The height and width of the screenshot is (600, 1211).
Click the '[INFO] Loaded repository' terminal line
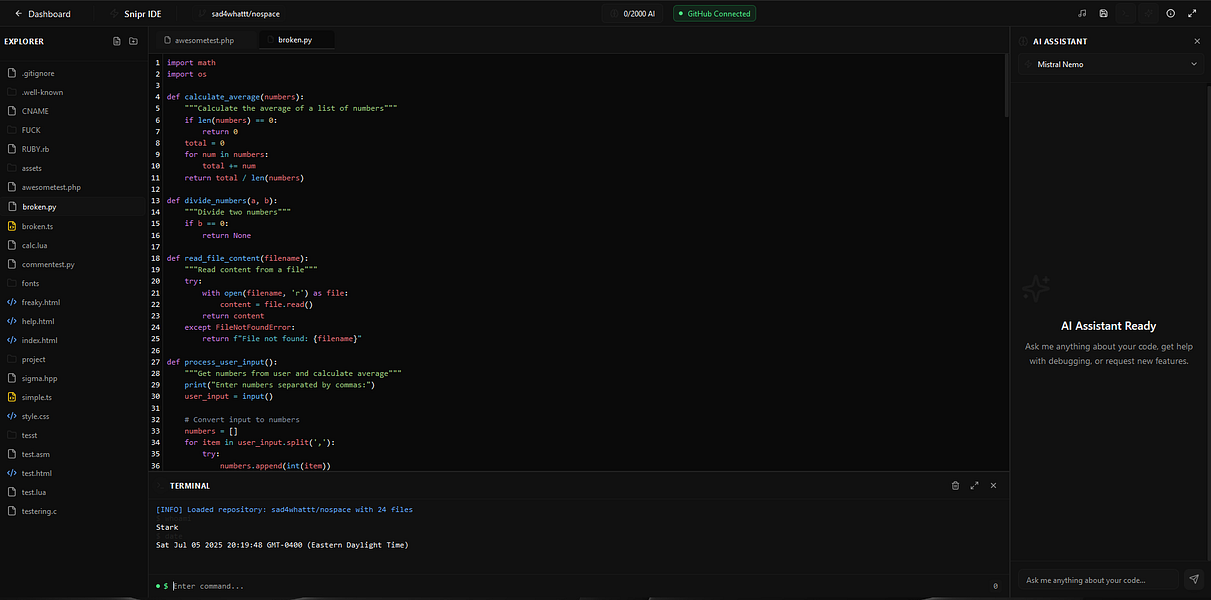285,509
